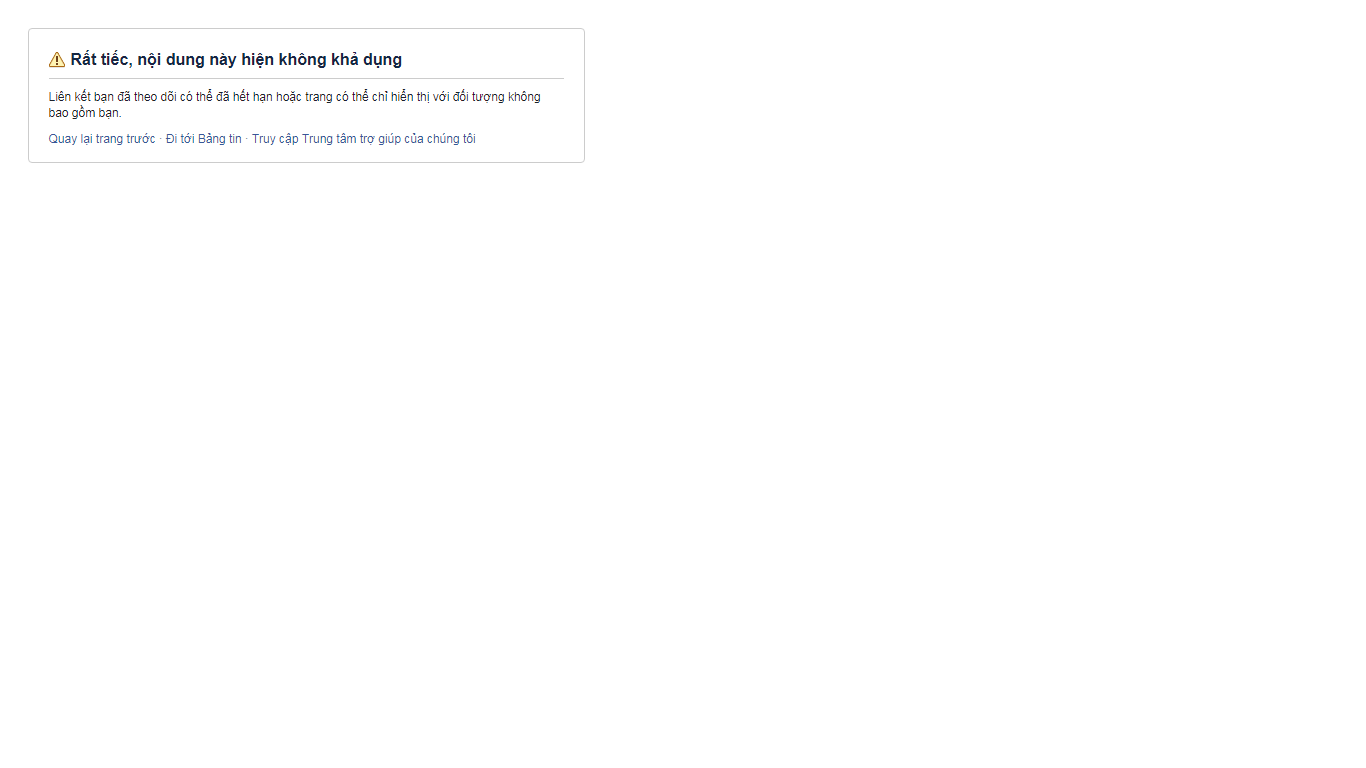Viewport: 1366px width, 768px height.
Task: Click the 'Quay lại trang trước' link
Action: [x=102, y=139]
